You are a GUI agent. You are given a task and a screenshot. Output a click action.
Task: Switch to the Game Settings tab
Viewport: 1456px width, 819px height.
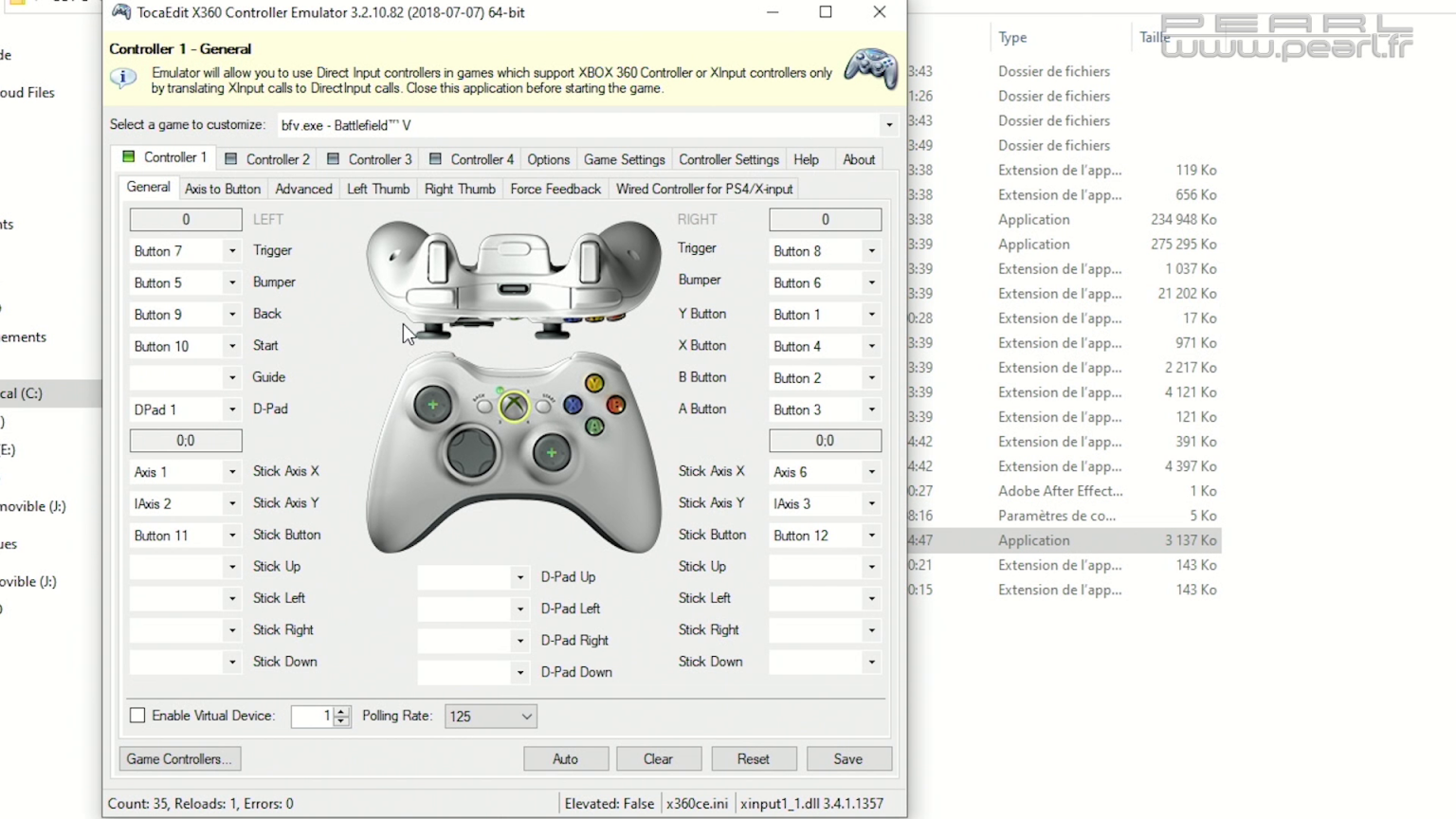coord(624,159)
